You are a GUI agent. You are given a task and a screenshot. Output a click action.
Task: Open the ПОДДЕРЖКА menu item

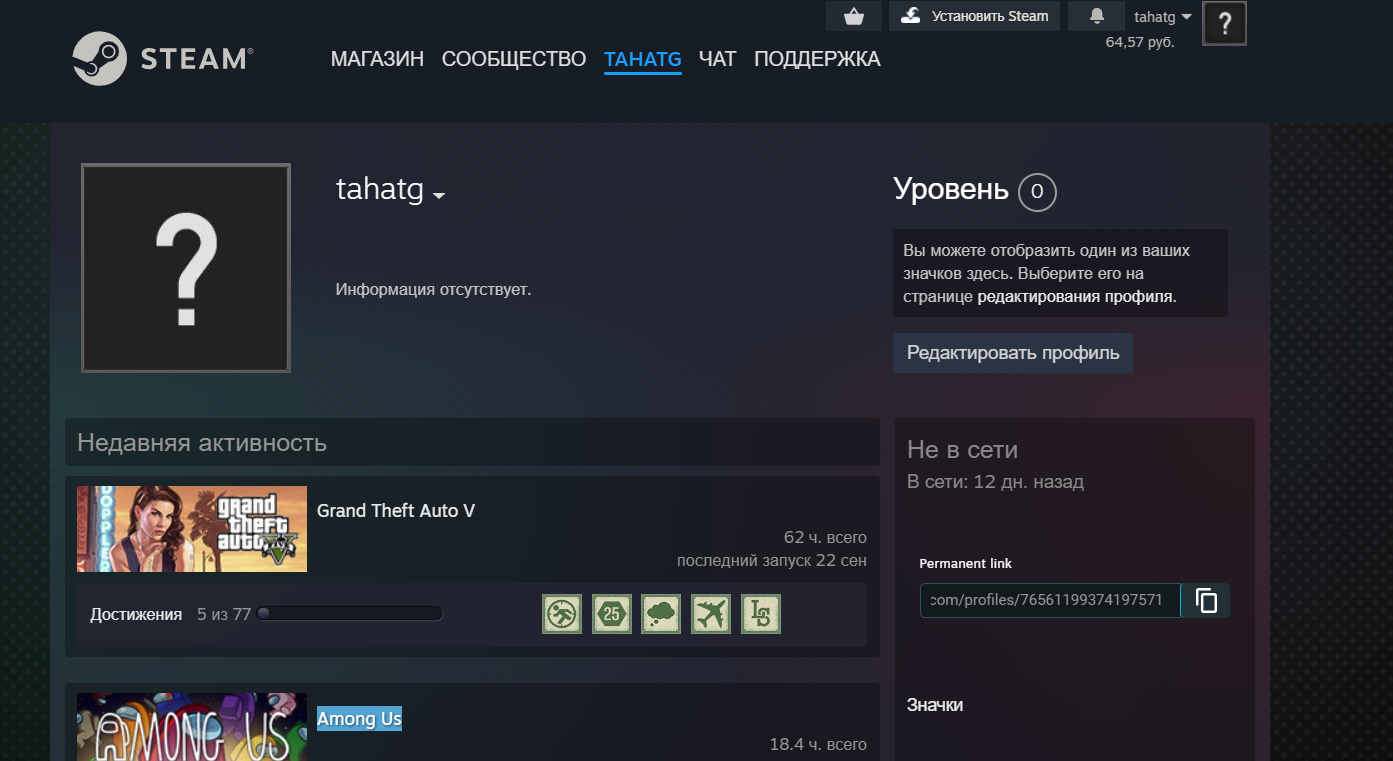[x=816, y=59]
